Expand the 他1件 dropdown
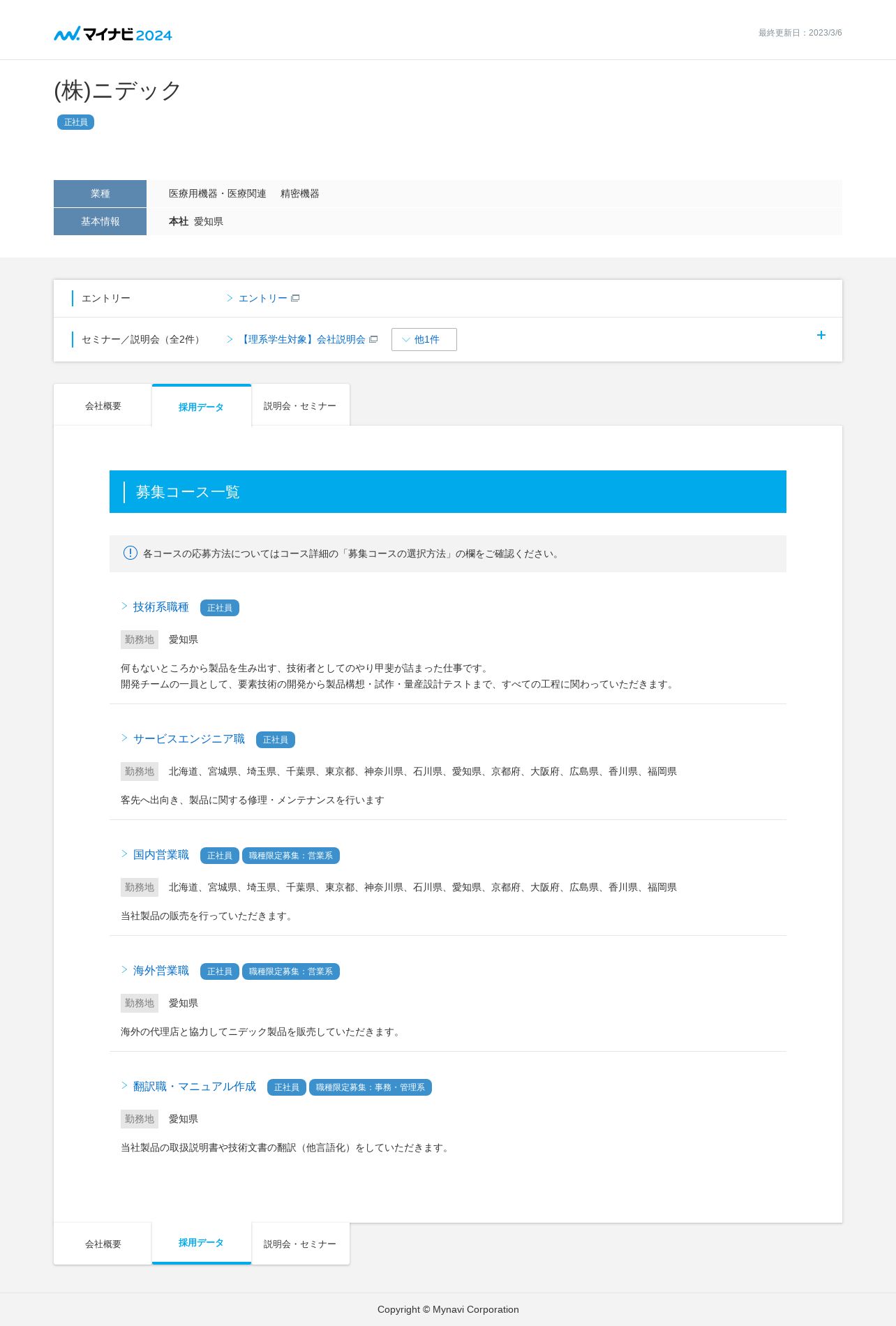 (x=424, y=339)
